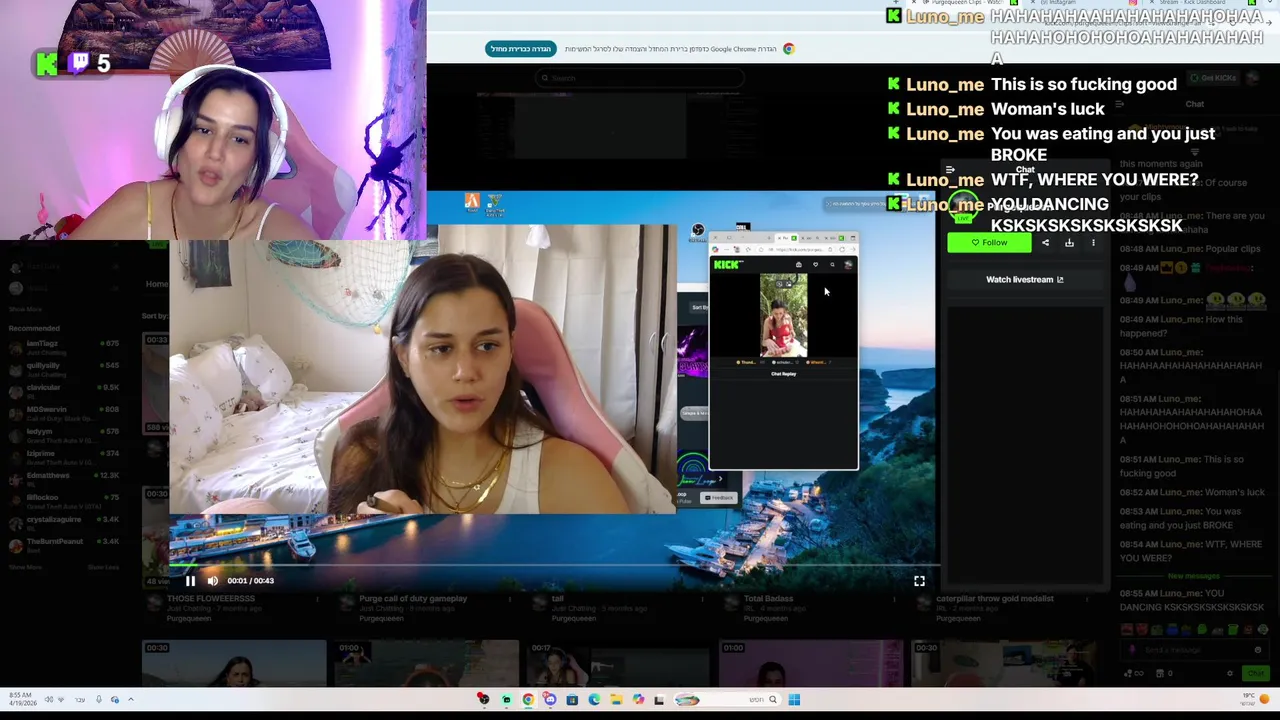This screenshot has width=1280, height=720.
Task: Collapse recommended list with Show Less
Action: 103,567
